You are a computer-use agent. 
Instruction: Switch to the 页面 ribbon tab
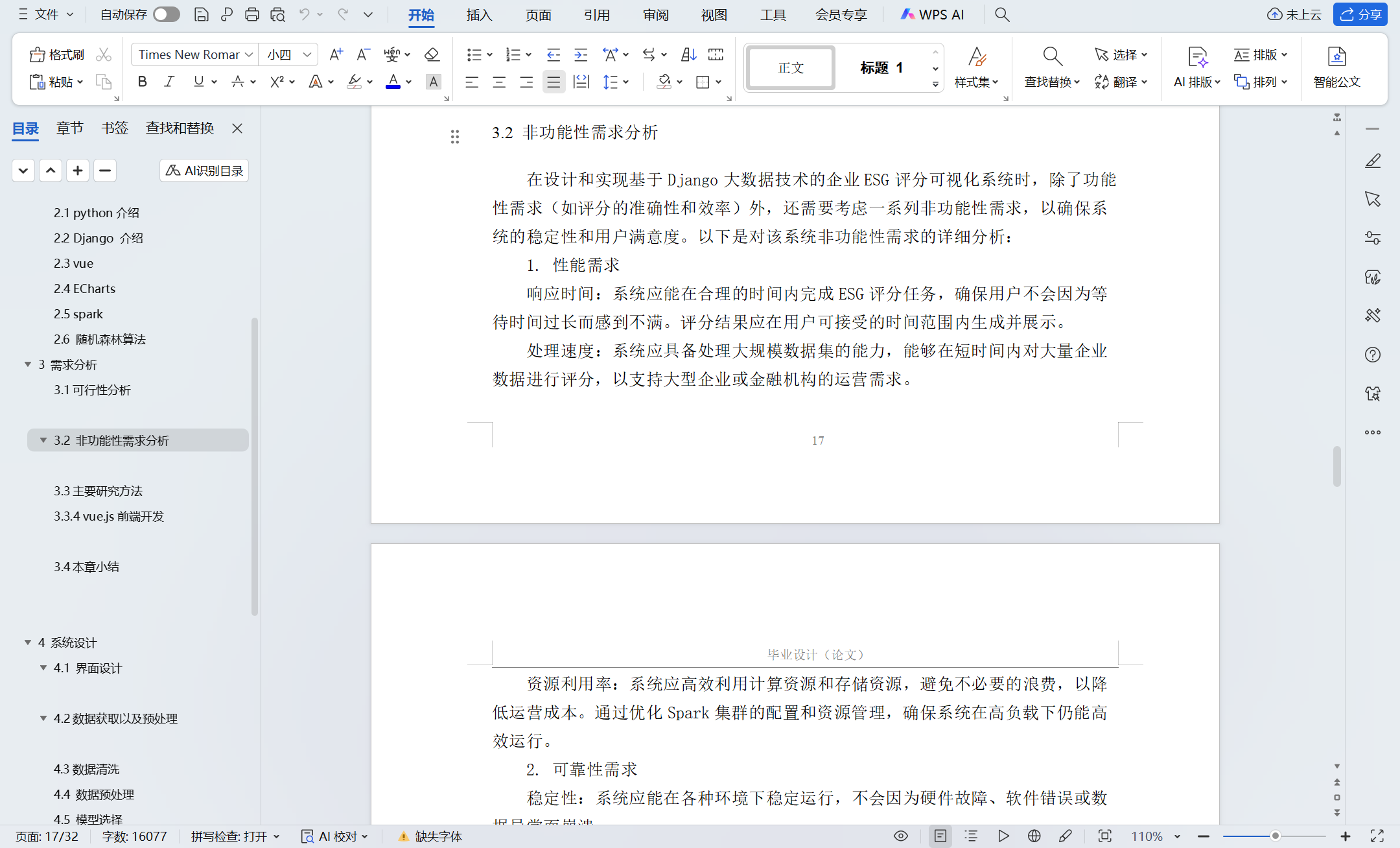click(x=538, y=14)
